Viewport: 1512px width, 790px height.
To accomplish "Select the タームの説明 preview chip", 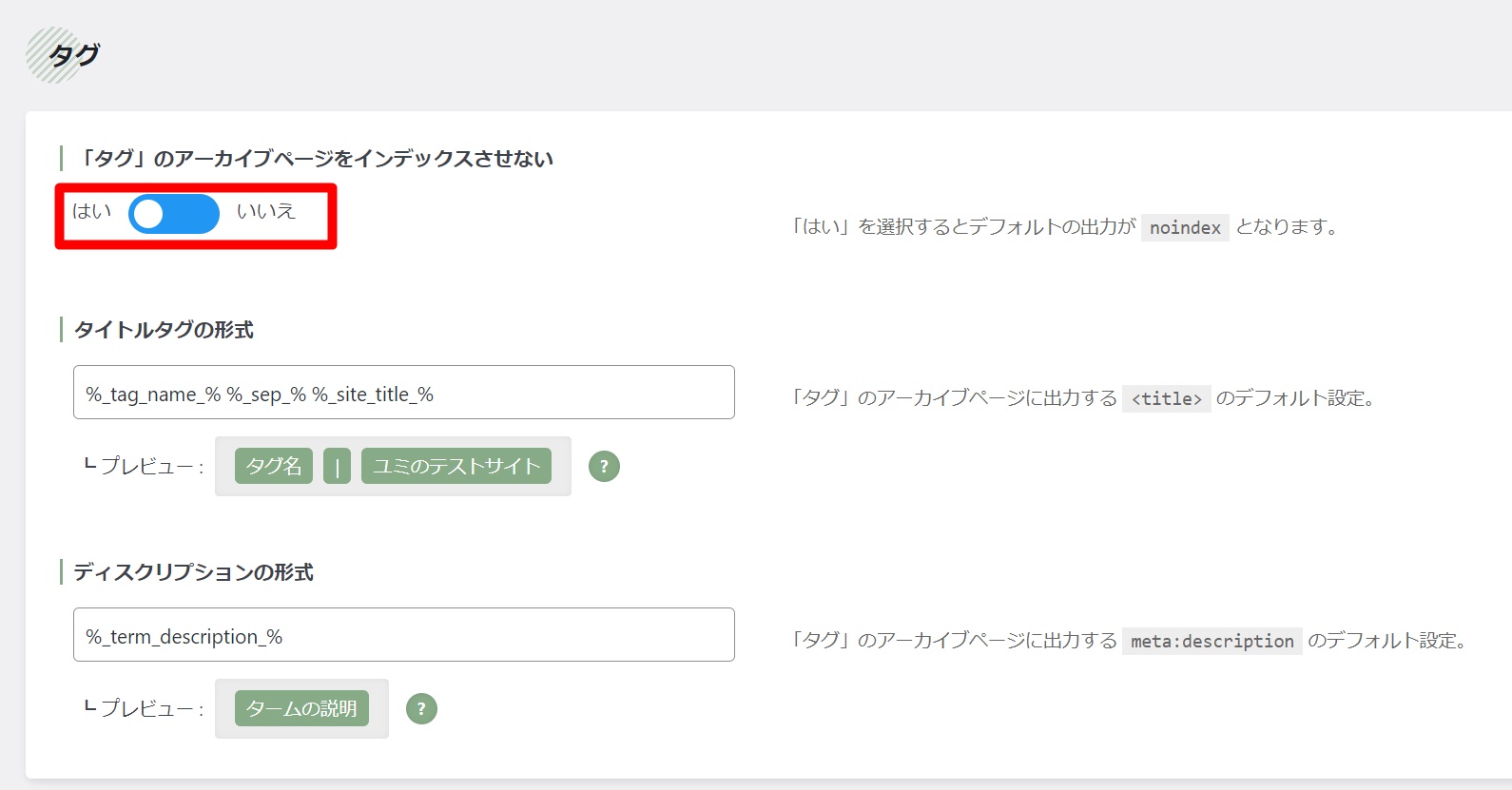I will point(301,709).
